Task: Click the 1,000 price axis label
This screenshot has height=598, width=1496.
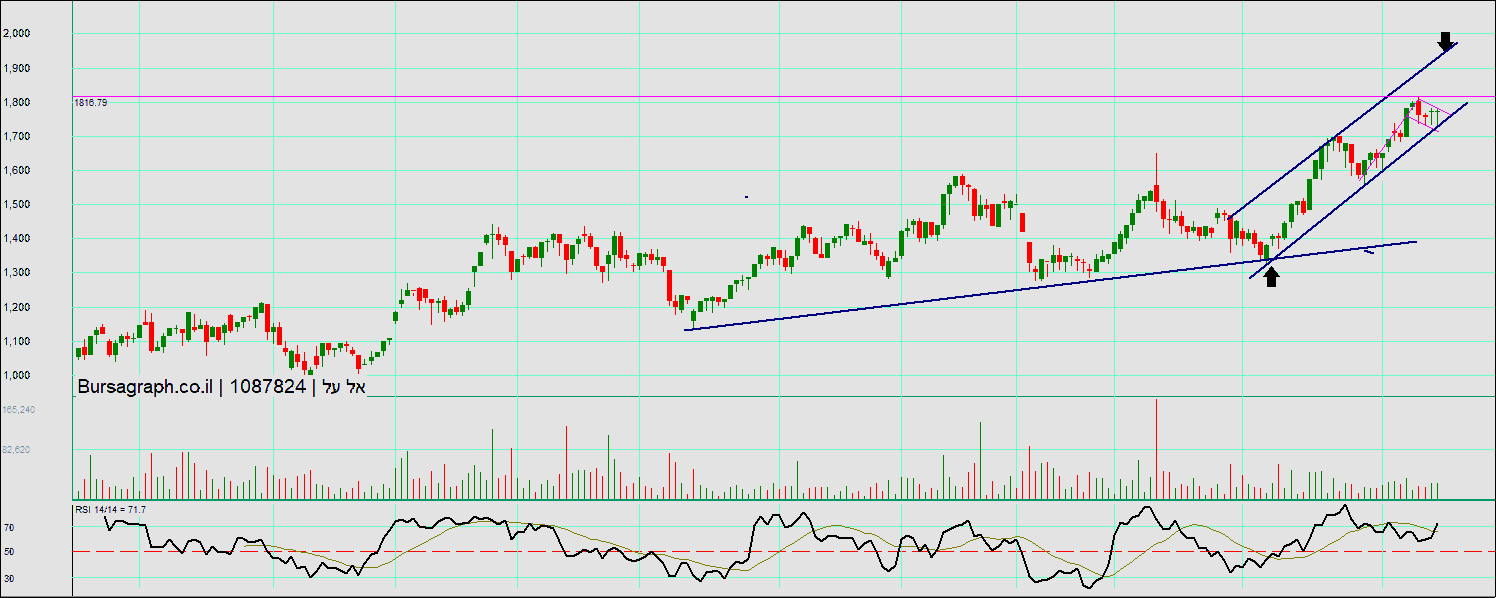Action: tap(17, 375)
